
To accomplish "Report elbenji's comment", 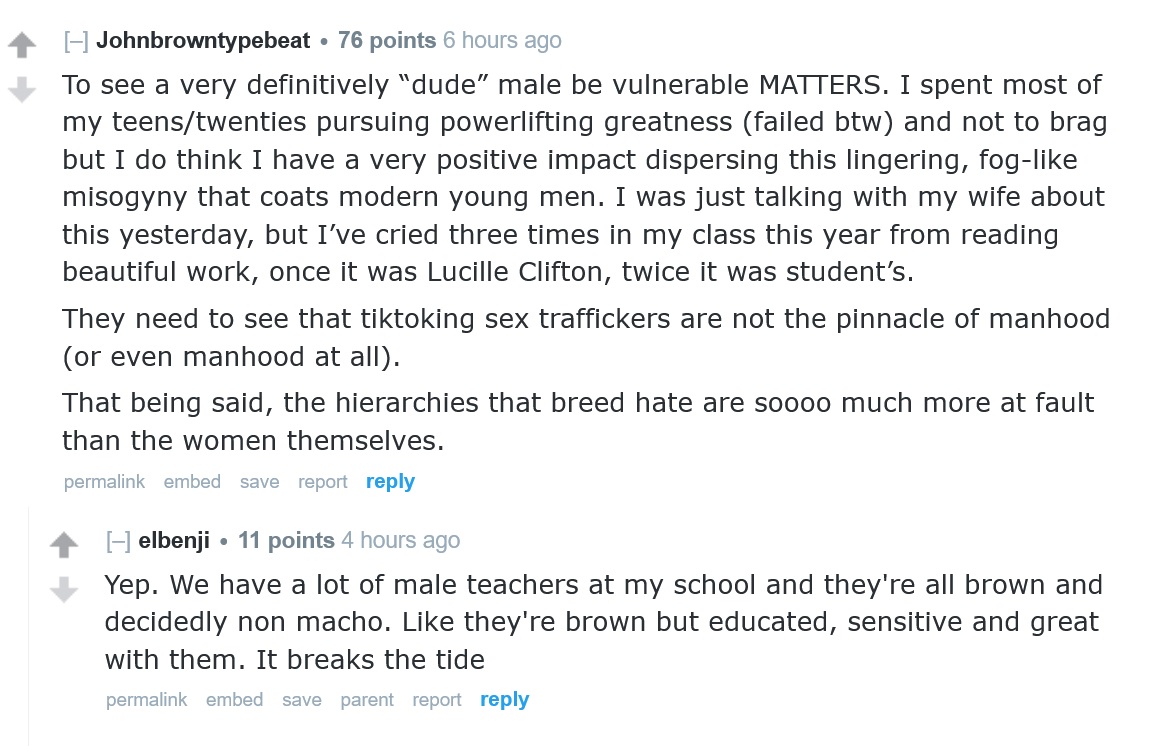I will pyautogui.click(x=437, y=700).
